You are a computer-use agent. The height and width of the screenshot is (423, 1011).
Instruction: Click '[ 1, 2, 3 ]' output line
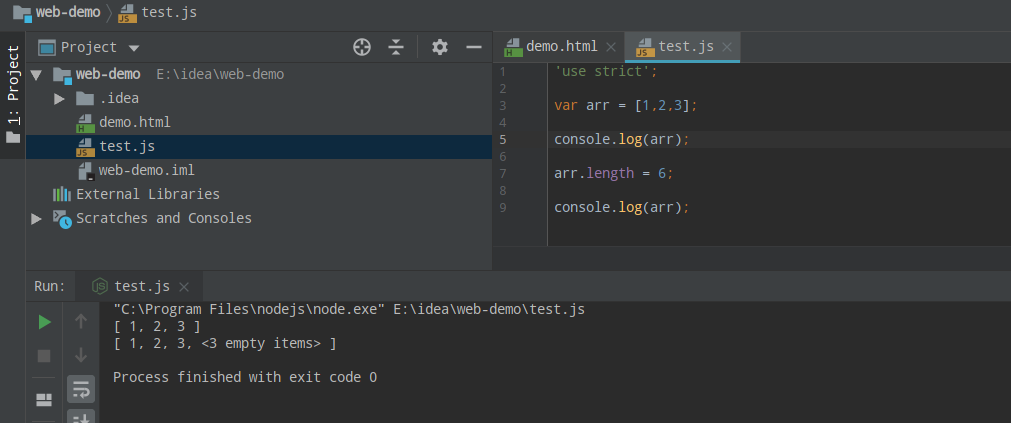point(157,327)
